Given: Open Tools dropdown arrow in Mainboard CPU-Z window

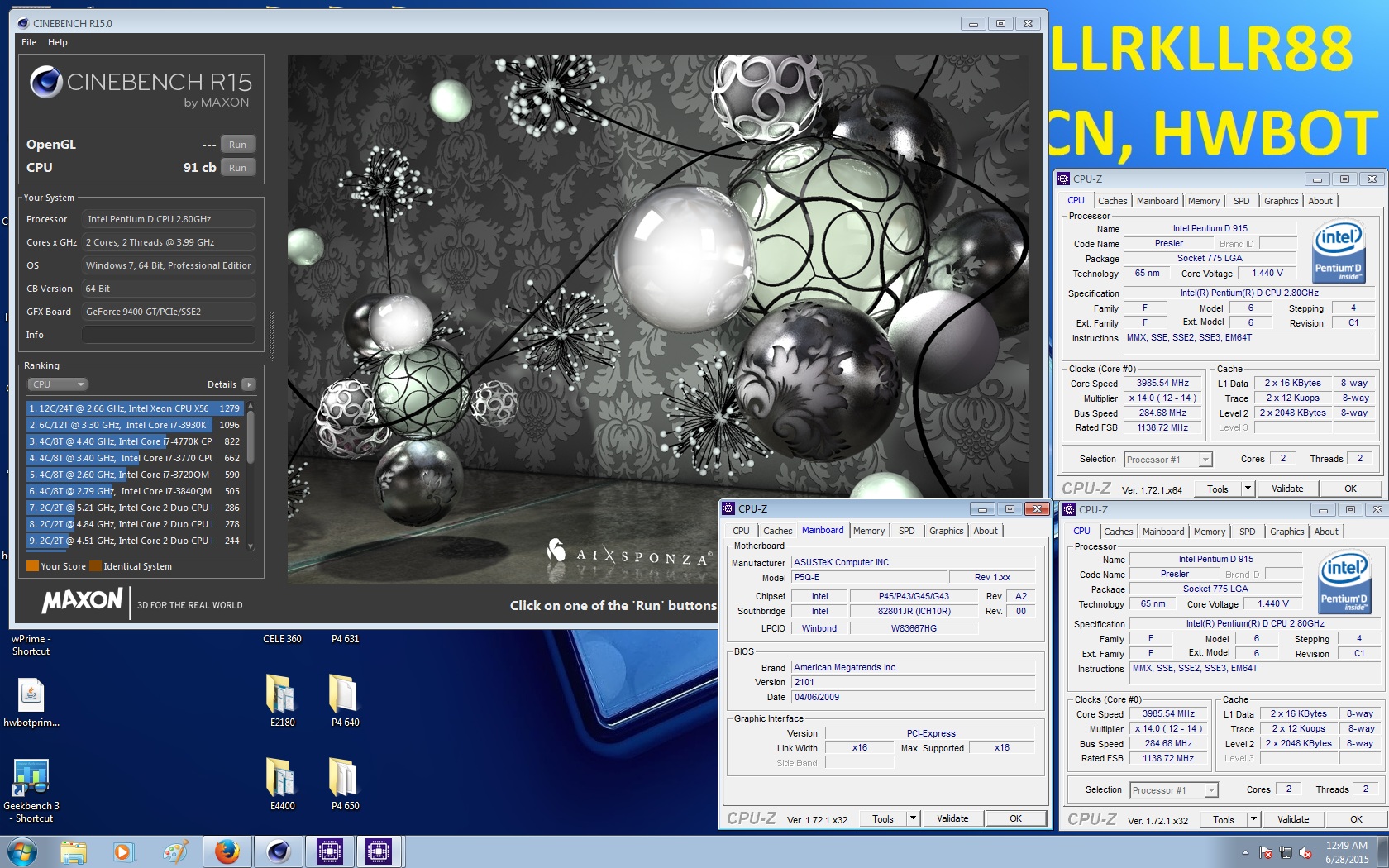Looking at the screenshot, I should [913, 818].
